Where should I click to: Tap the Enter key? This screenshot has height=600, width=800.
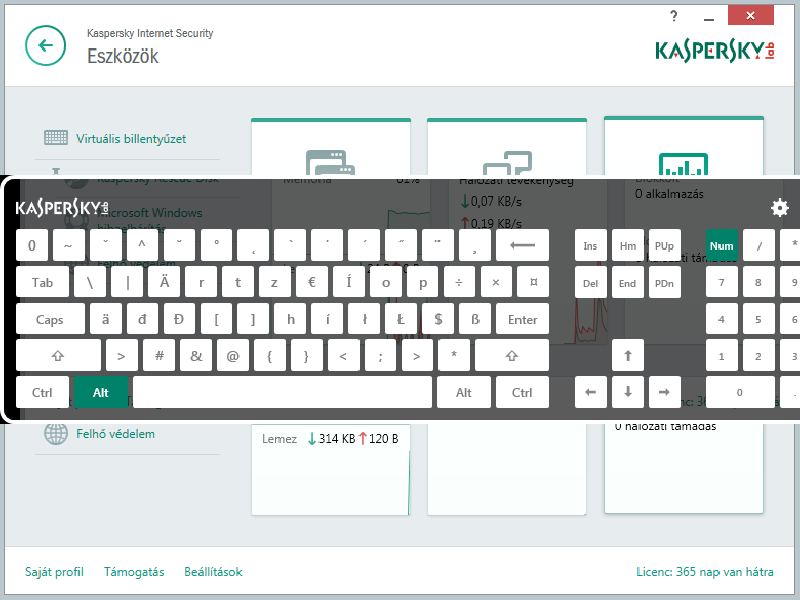point(522,319)
